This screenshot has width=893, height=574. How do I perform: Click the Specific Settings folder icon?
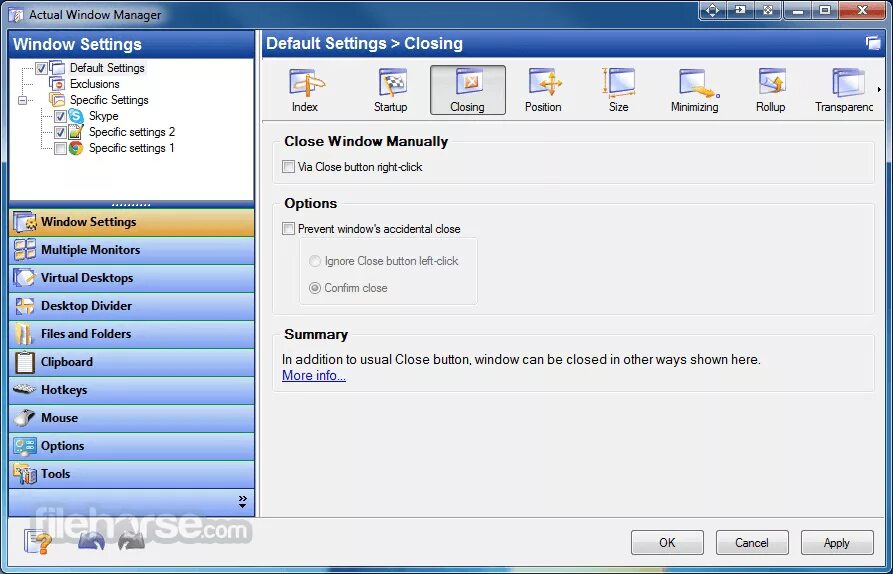click(x=57, y=100)
